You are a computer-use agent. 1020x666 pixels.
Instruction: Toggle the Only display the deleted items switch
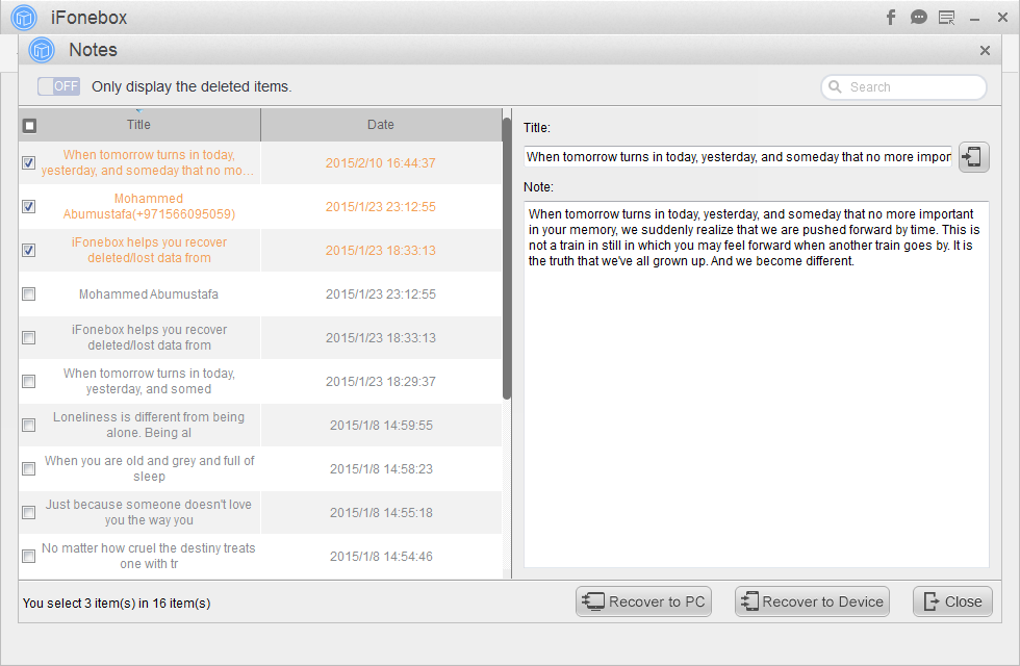pyautogui.click(x=58, y=86)
